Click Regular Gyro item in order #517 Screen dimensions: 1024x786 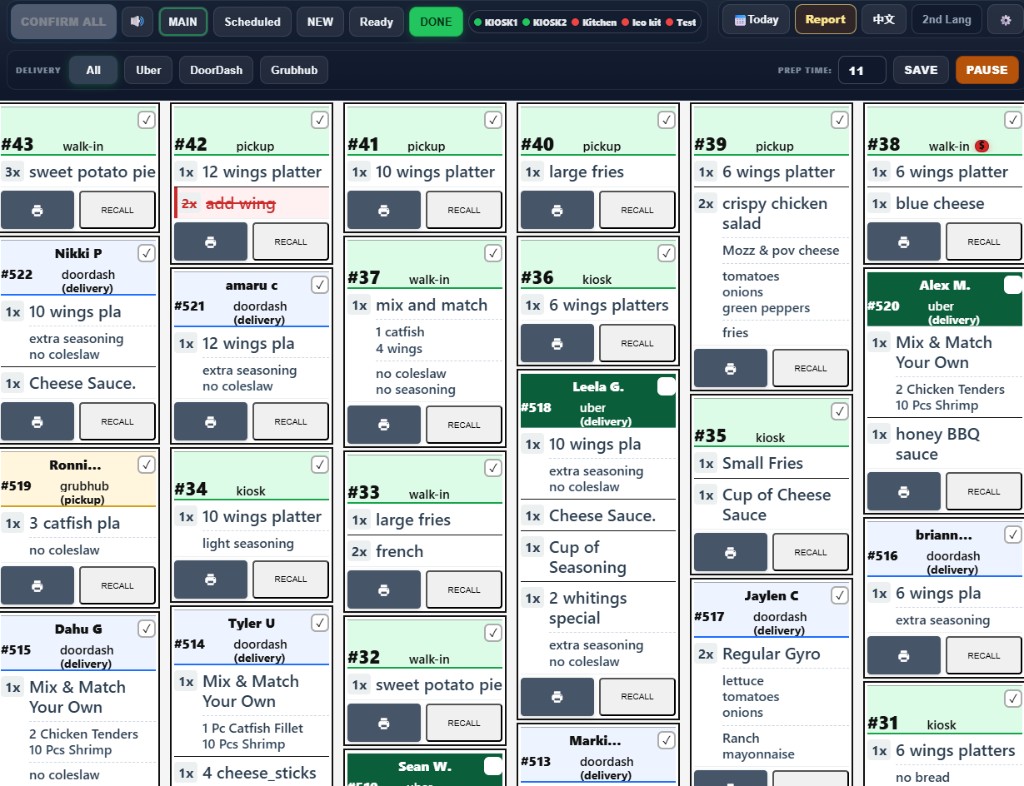[x=771, y=653]
